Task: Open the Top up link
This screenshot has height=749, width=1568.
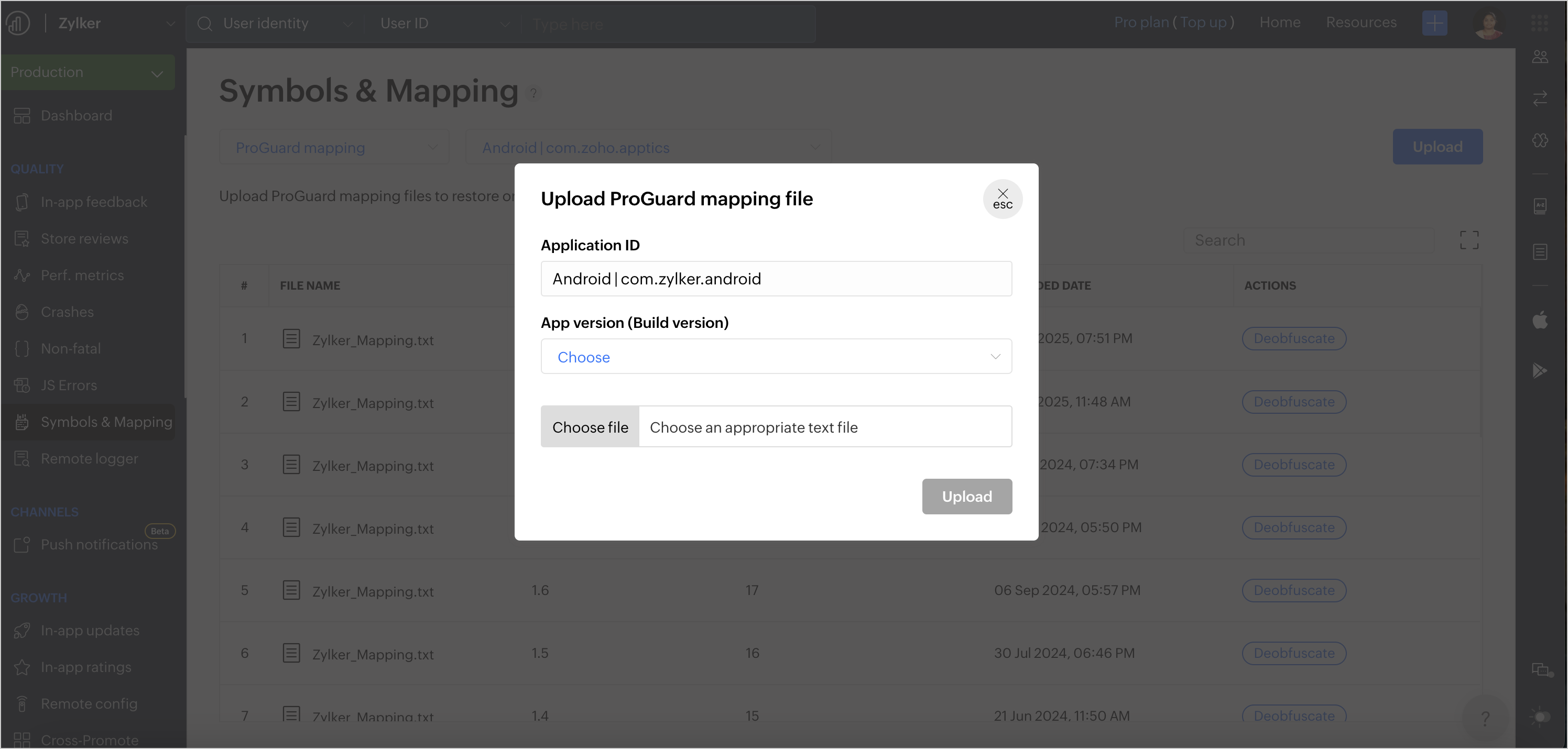Action: tap(1203, 23)
